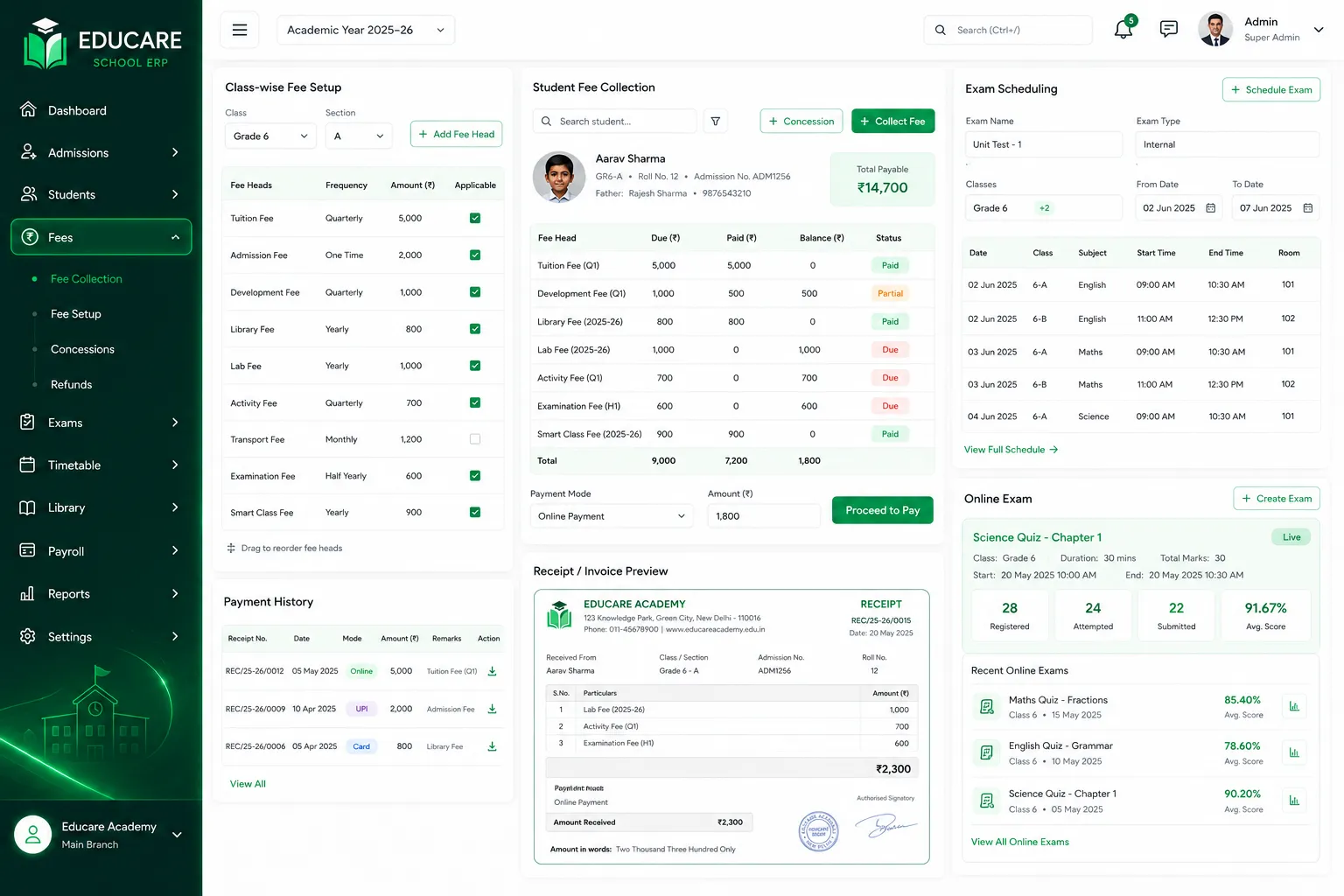This screenshot has height=896, width=1344.
Task: Click the Search student field
Action: click(x=614, y=121)
